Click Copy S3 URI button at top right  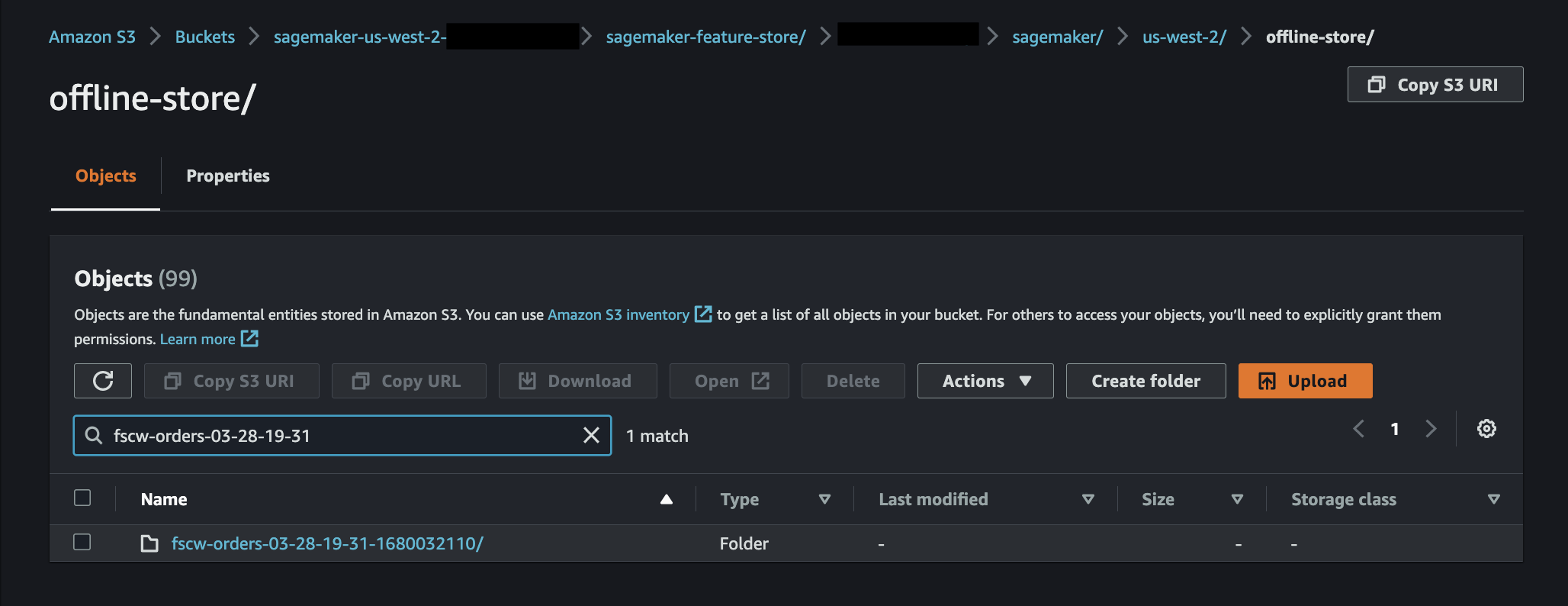pyautogui.click(x=1435, y=84)
